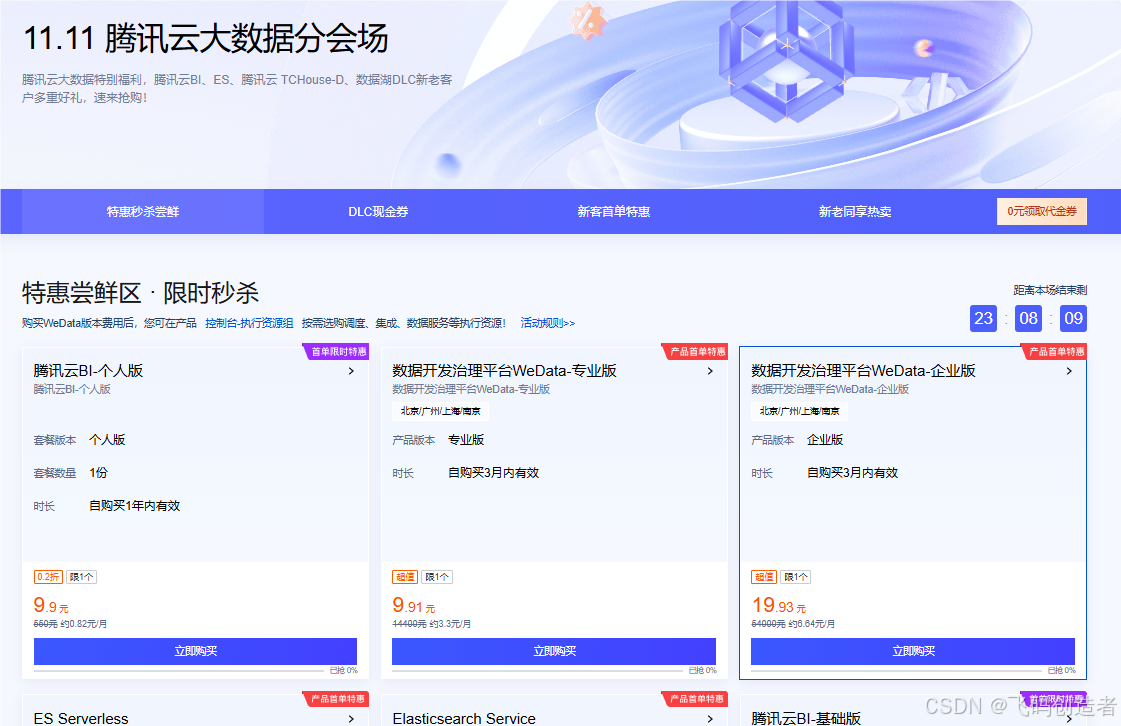This screenshot has height=726, width=1121.
Task: Click the countdown hours box 23
Action: coord(984,318)
